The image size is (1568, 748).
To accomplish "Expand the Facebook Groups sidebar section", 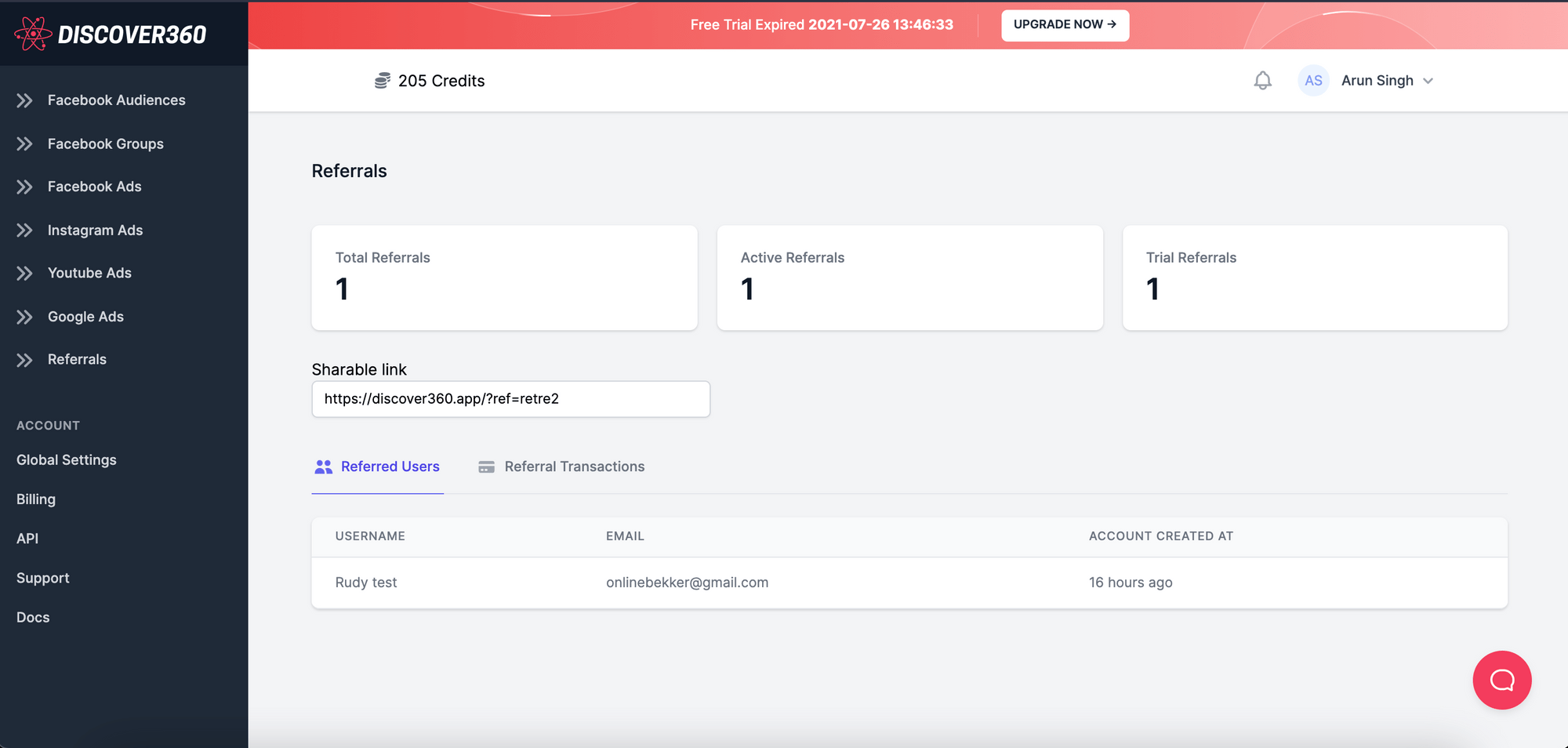I will 105,143.
